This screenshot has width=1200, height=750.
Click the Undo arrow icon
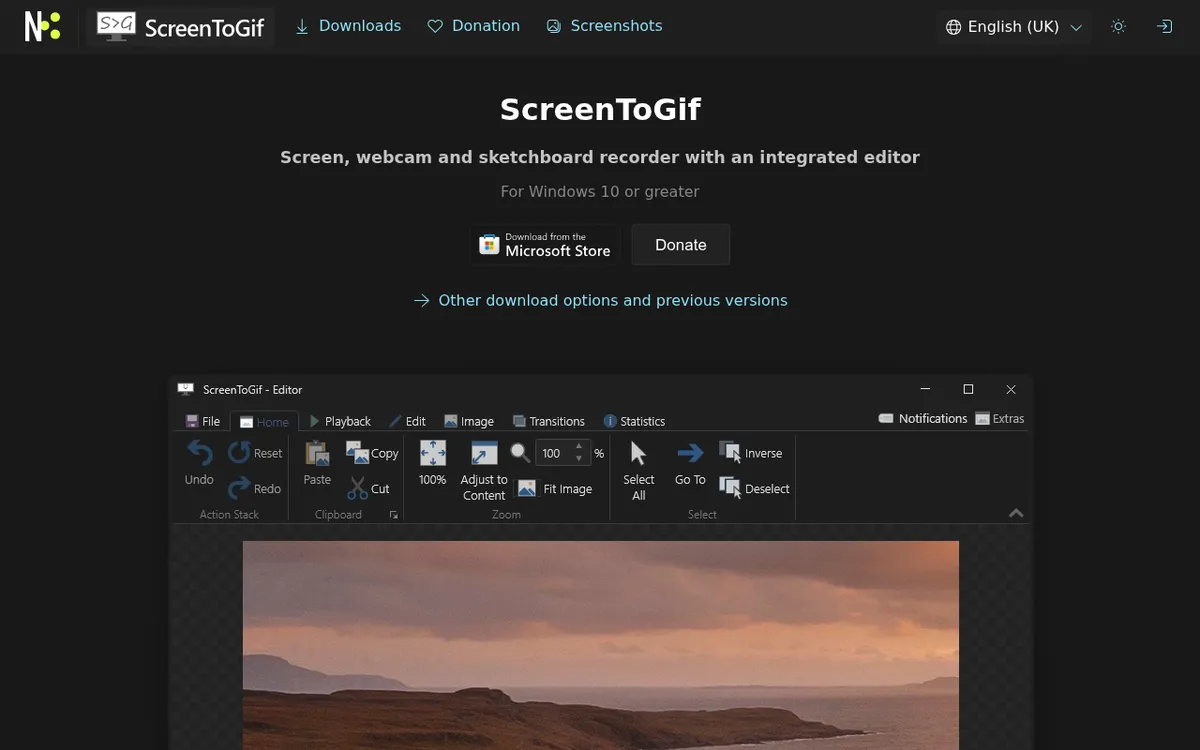click(200, 454)
